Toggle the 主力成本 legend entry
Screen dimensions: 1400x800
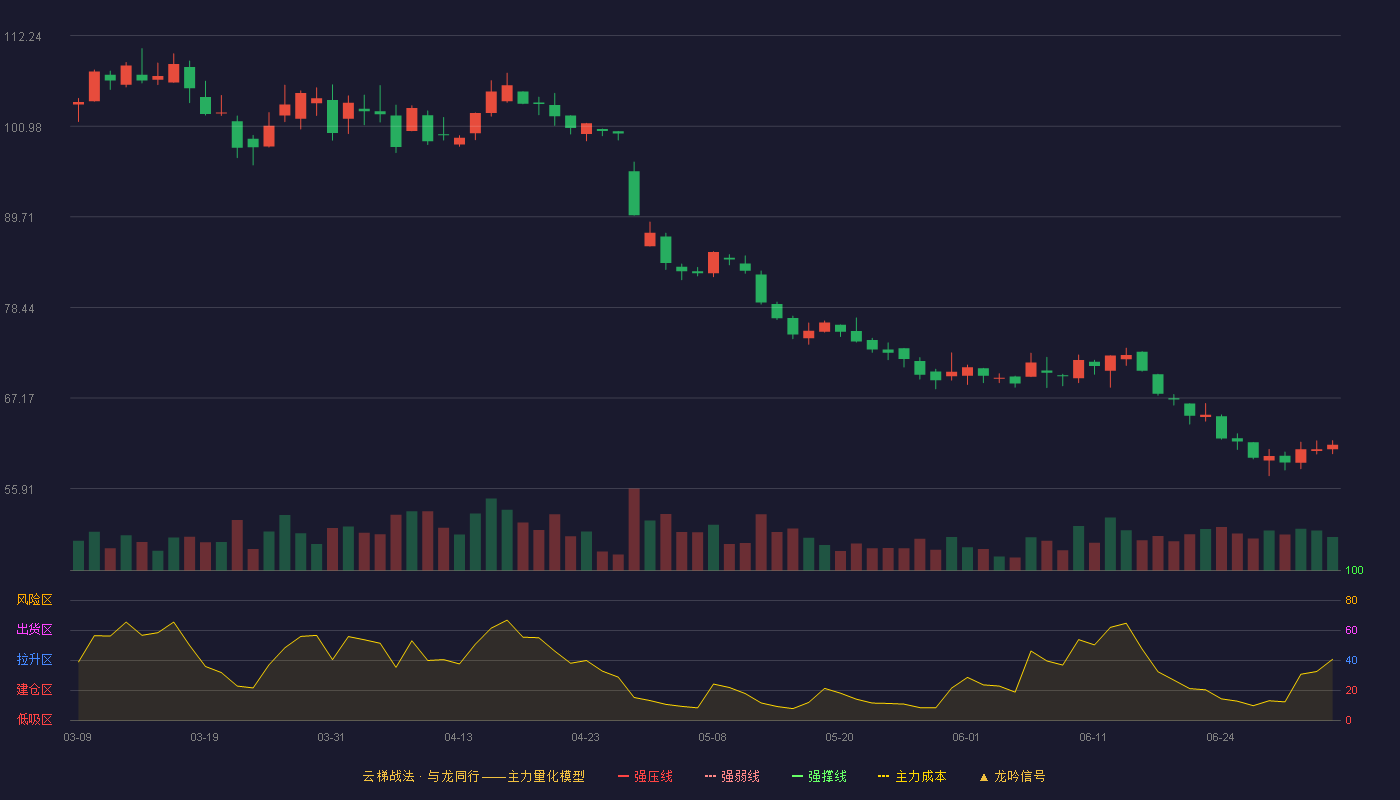[x=912, y=776]
